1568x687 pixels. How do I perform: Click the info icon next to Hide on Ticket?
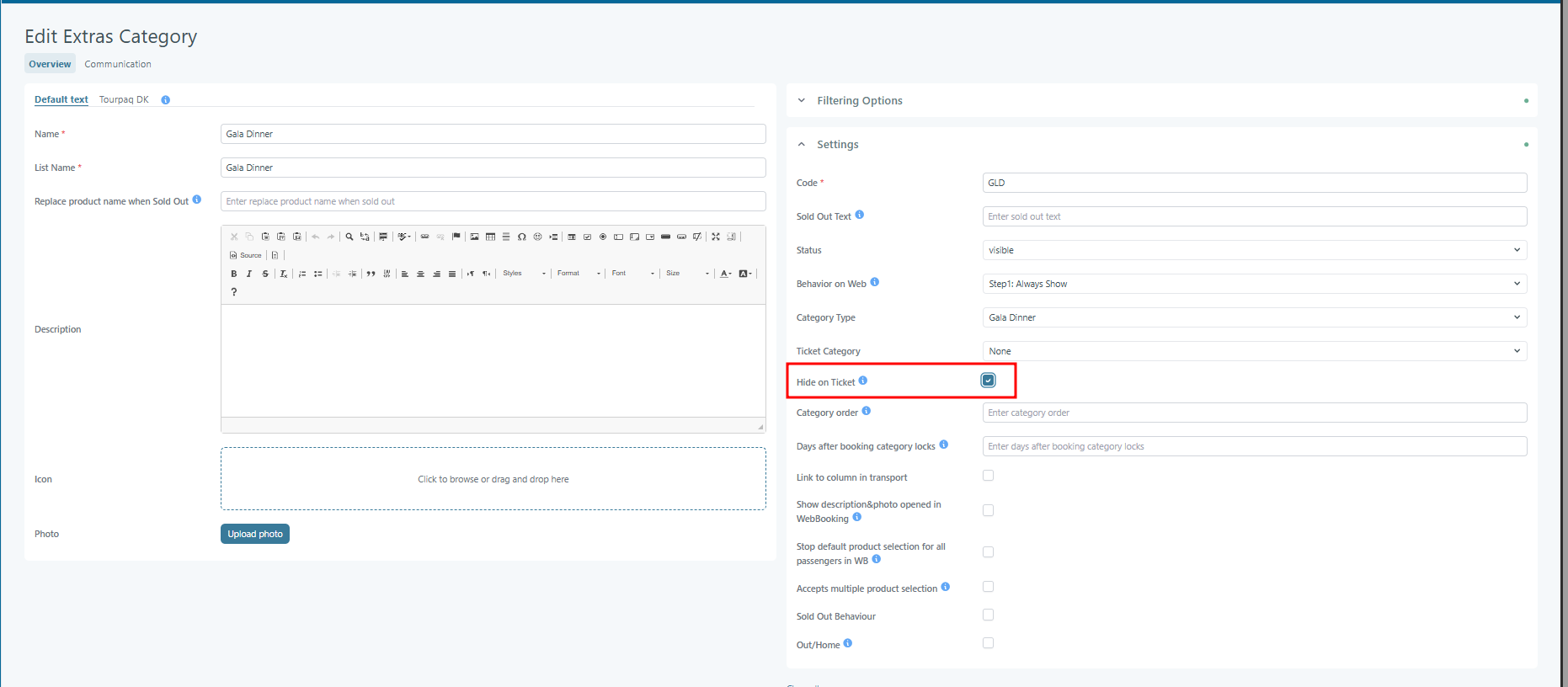coord(862,381)
